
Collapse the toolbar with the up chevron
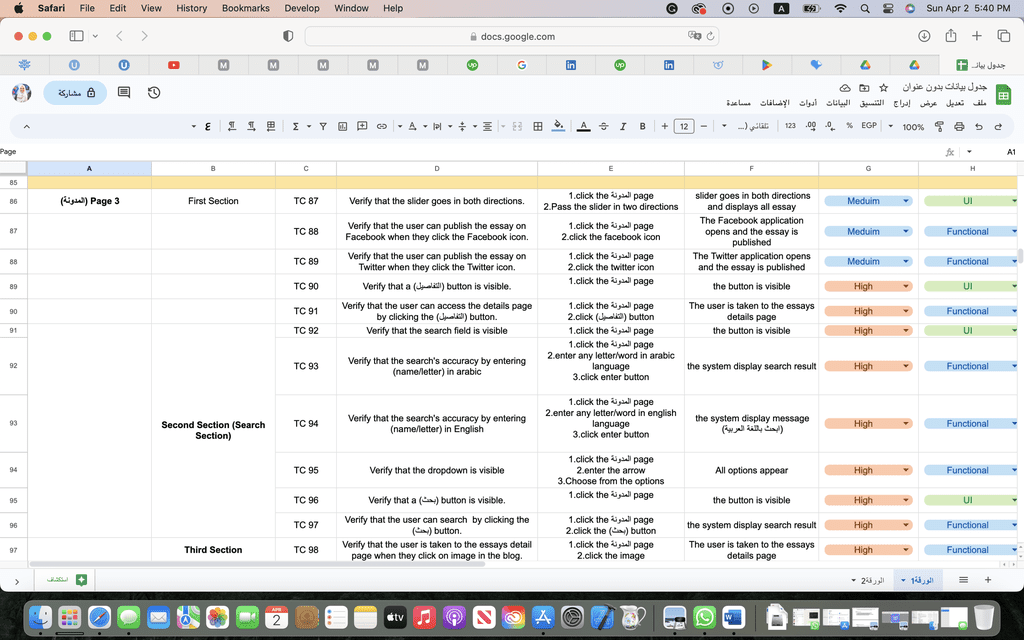(x=27, y=126)
